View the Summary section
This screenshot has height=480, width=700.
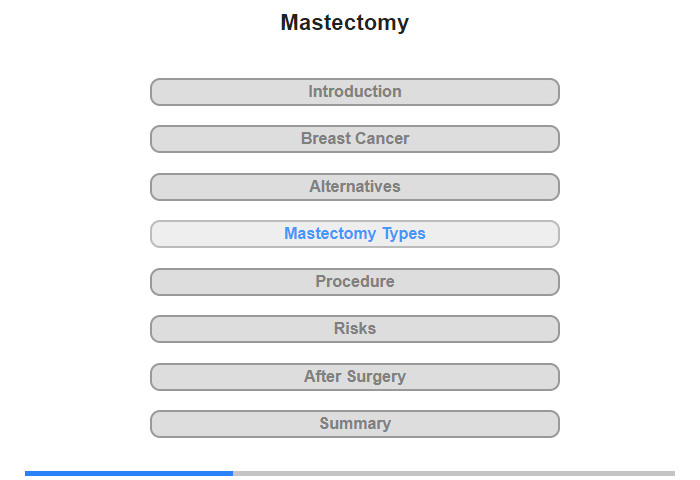click(x=354, y=424)
